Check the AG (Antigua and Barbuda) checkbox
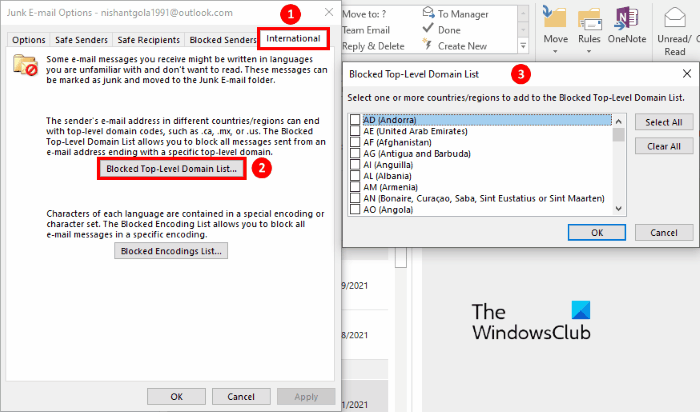This screenshot has height=412, width=700. click(355, 153)
